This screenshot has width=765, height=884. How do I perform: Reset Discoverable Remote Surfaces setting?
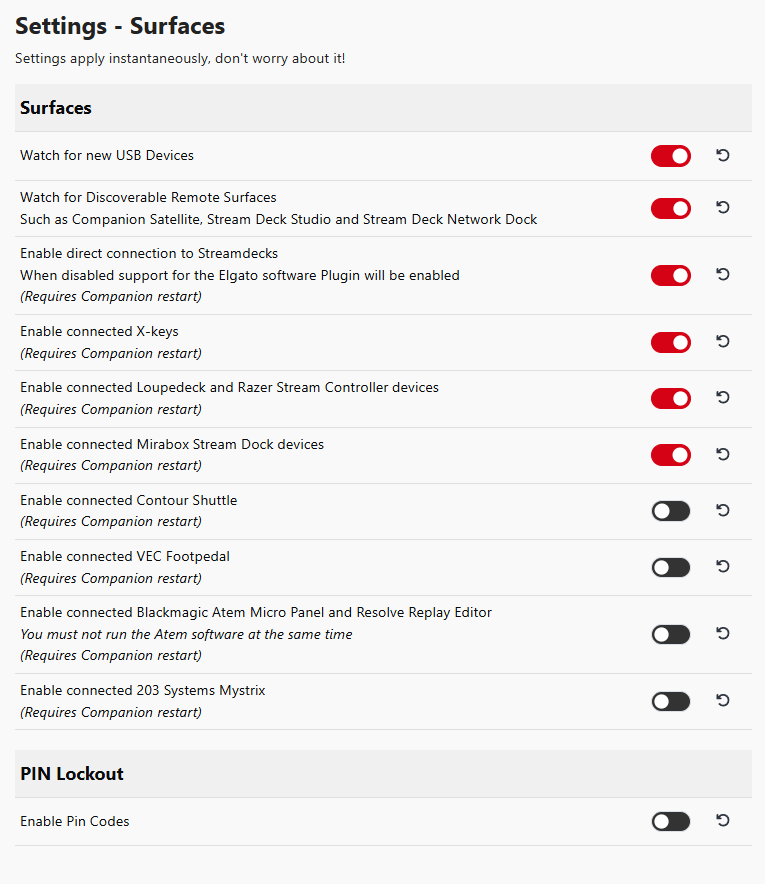(x=723, y=207)
